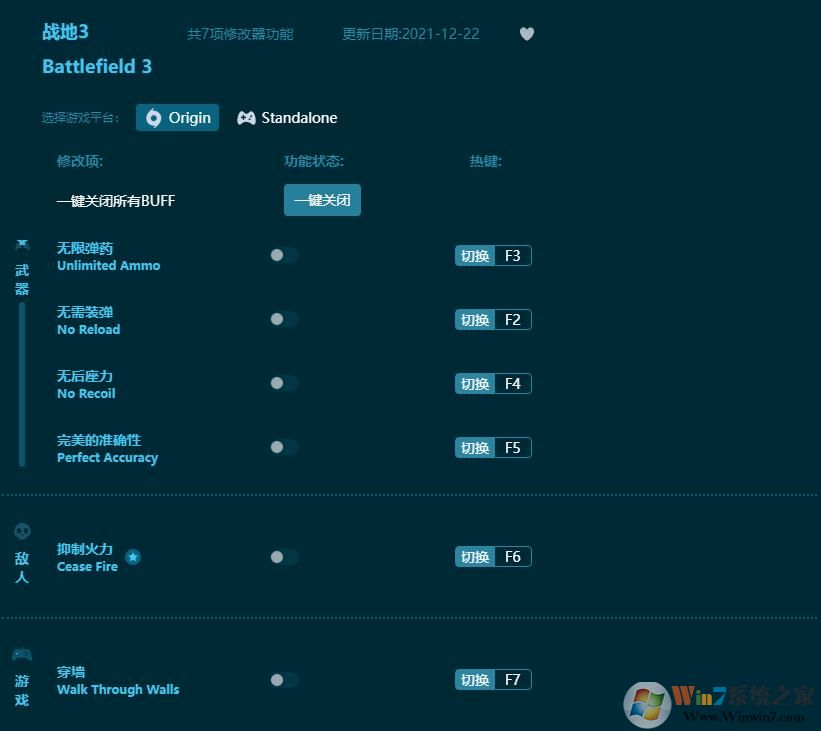Click the enemy skull category icon

[x=22, y=531]
